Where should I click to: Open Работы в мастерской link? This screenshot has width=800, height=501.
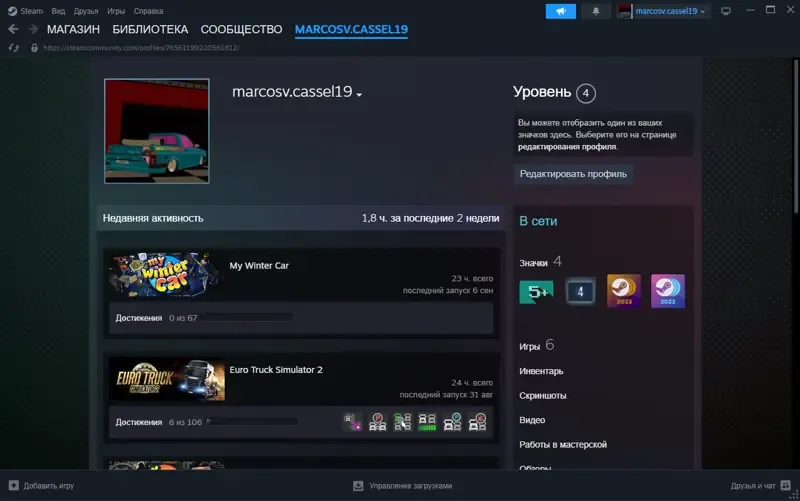tap(563, 444)
